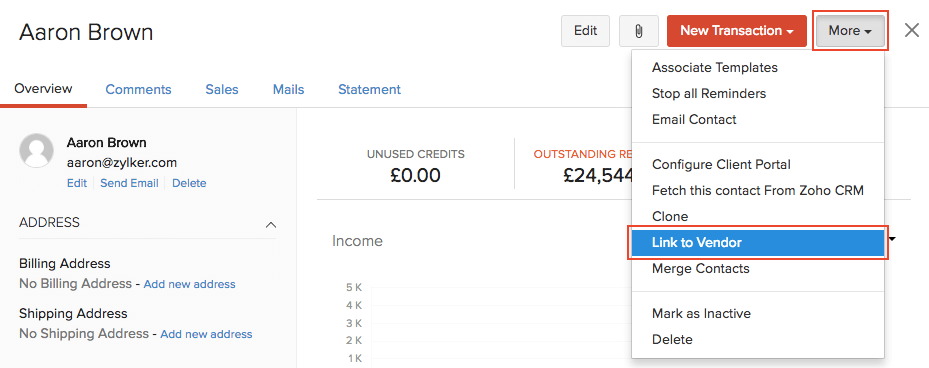The height and width of the screenshot is (368, 929).
Task: Click Delete link under contact email
Action: click(189, 183)
